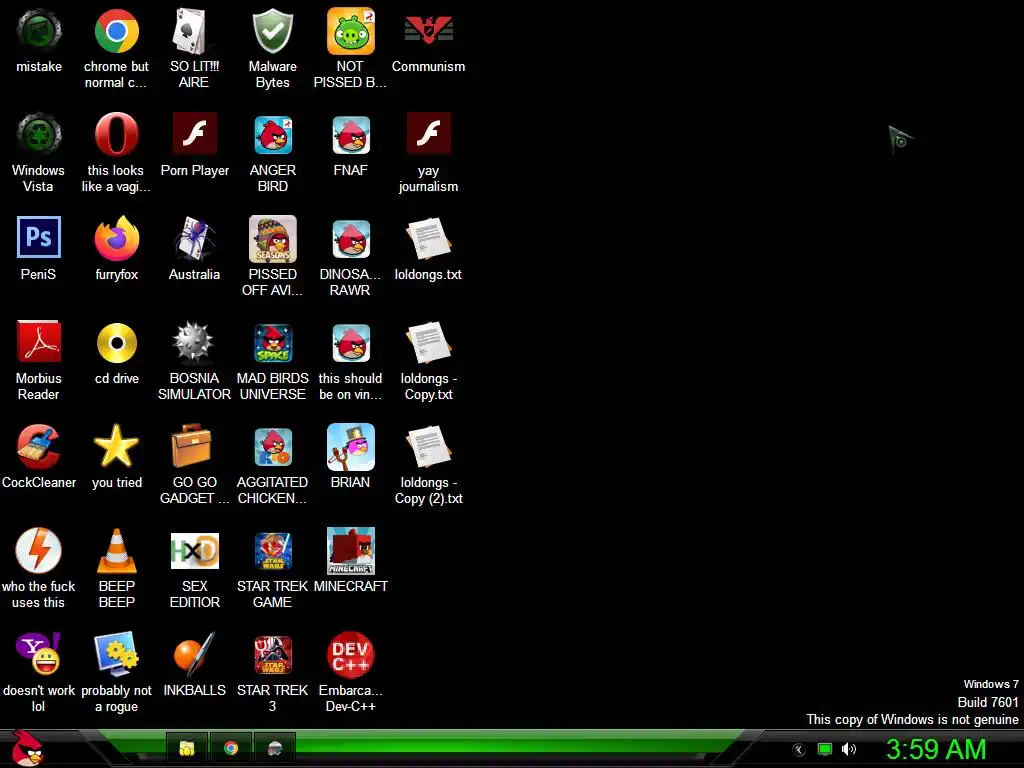Image resolution: width=1024 pixels, height=768 pixels.
Task: Select the Photoshop 'Ps' desktop icon
Action: click(39, 237)
